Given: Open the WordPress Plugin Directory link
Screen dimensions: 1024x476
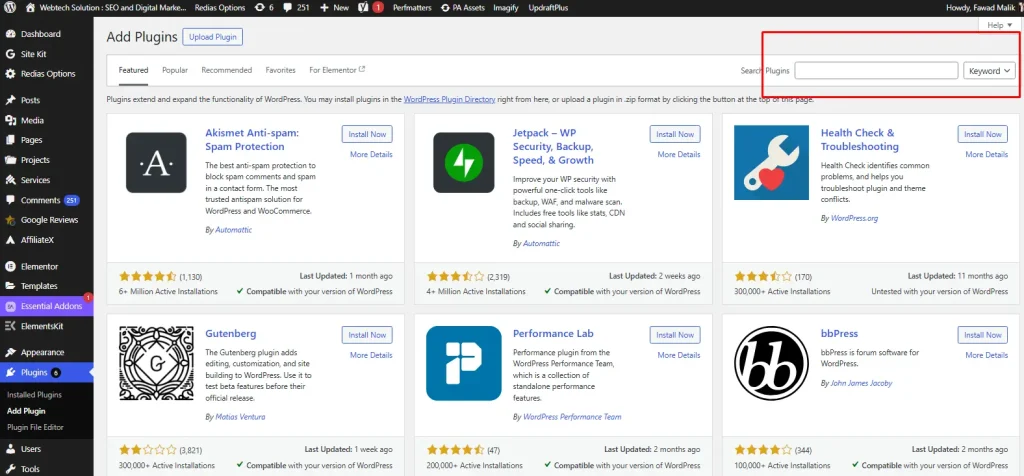Looking at the screenshot, I should point(449,100).
